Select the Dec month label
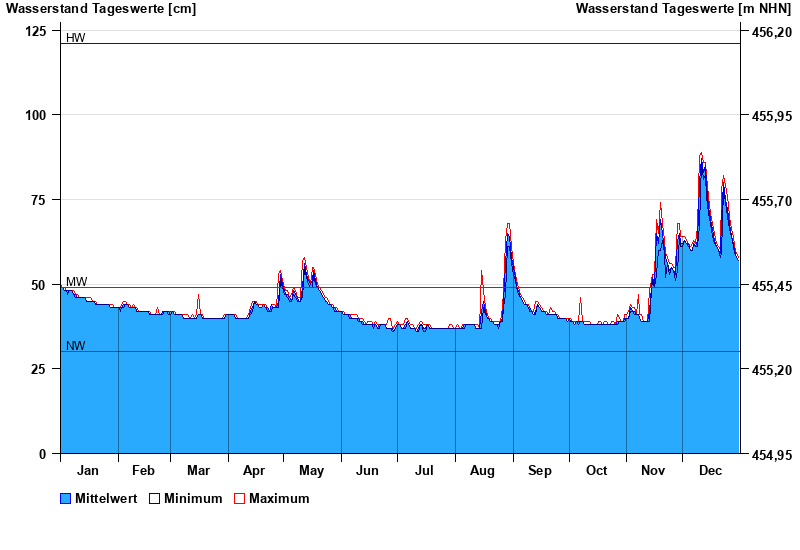 point(710,470)
